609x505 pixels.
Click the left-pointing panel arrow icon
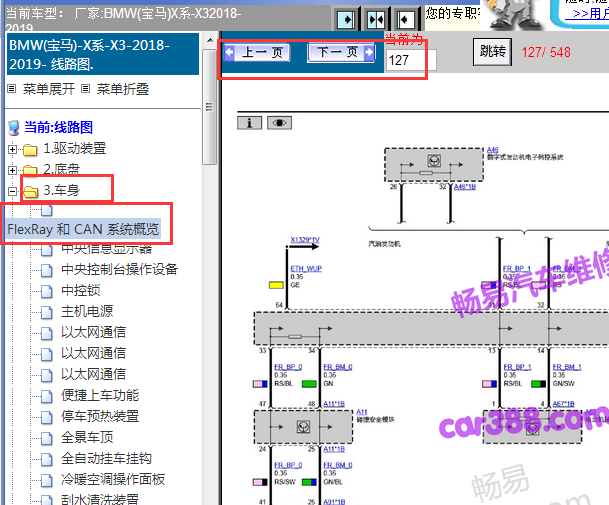[x=405, y=19]
